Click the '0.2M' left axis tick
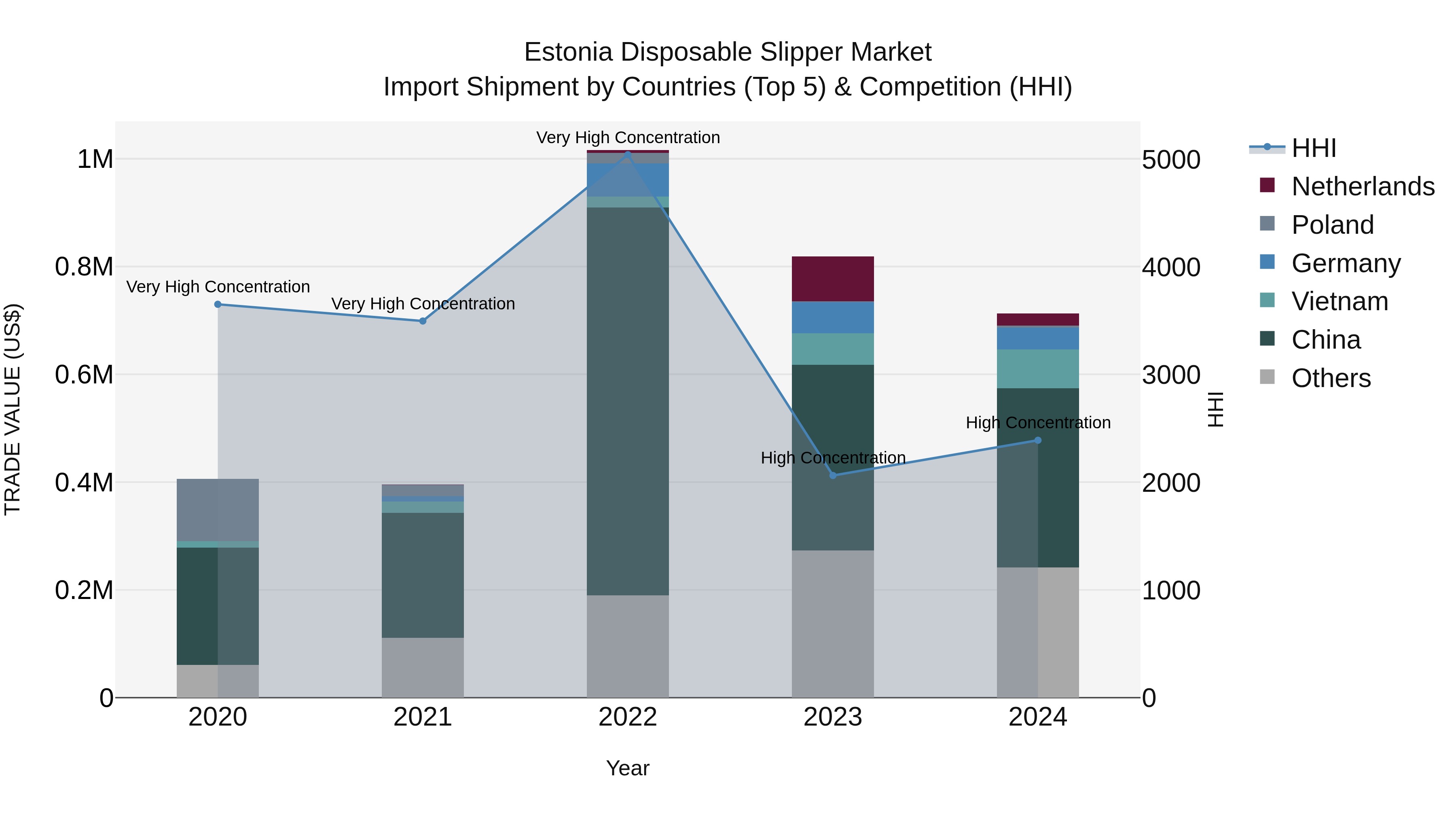 coord(84,590)
